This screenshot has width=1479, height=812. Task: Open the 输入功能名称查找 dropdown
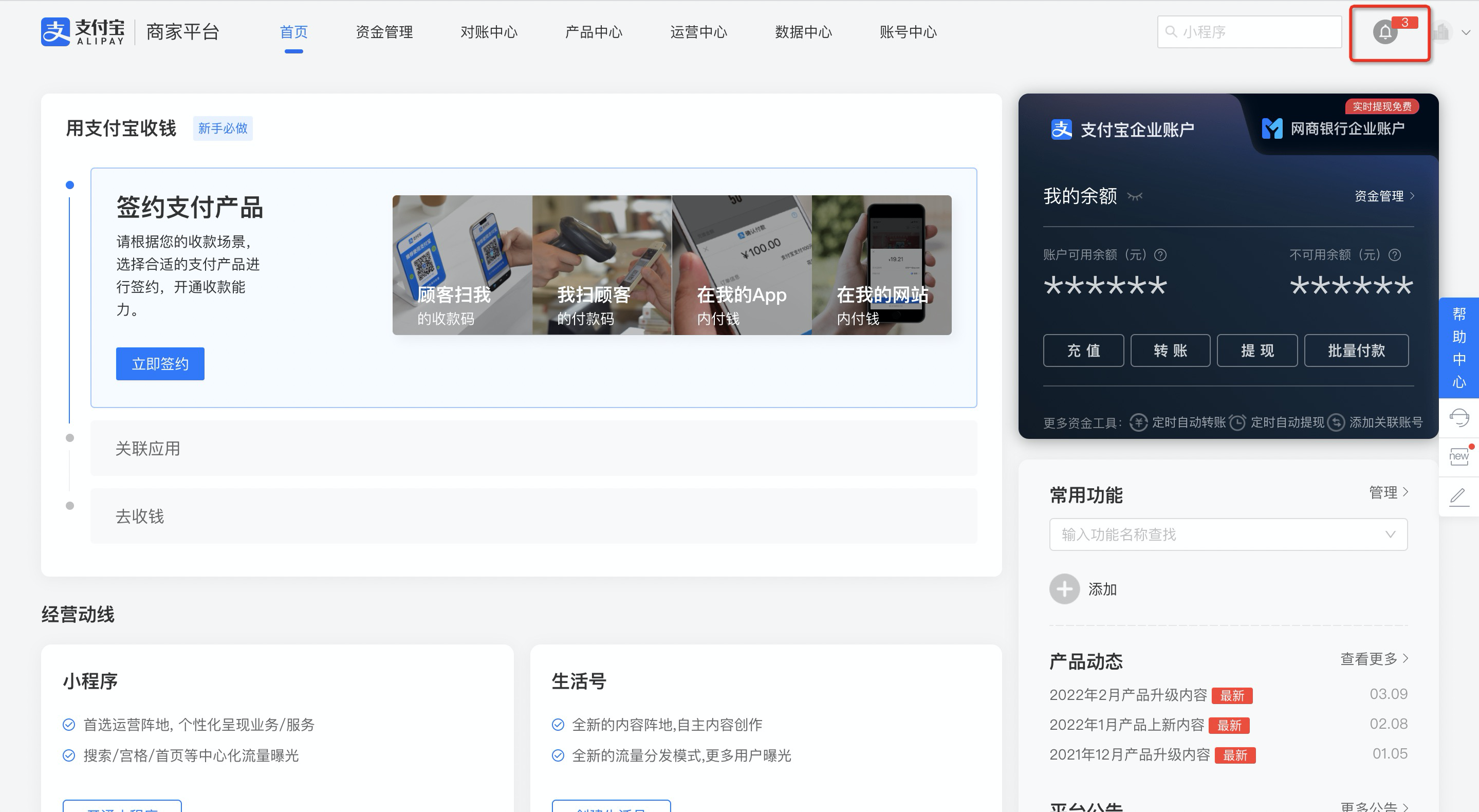pos(1228,534)
